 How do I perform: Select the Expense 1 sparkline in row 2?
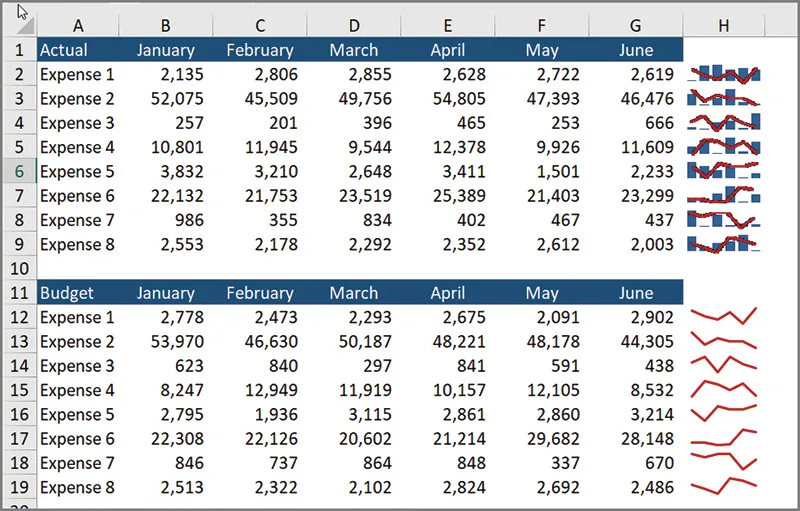[724, 74]
